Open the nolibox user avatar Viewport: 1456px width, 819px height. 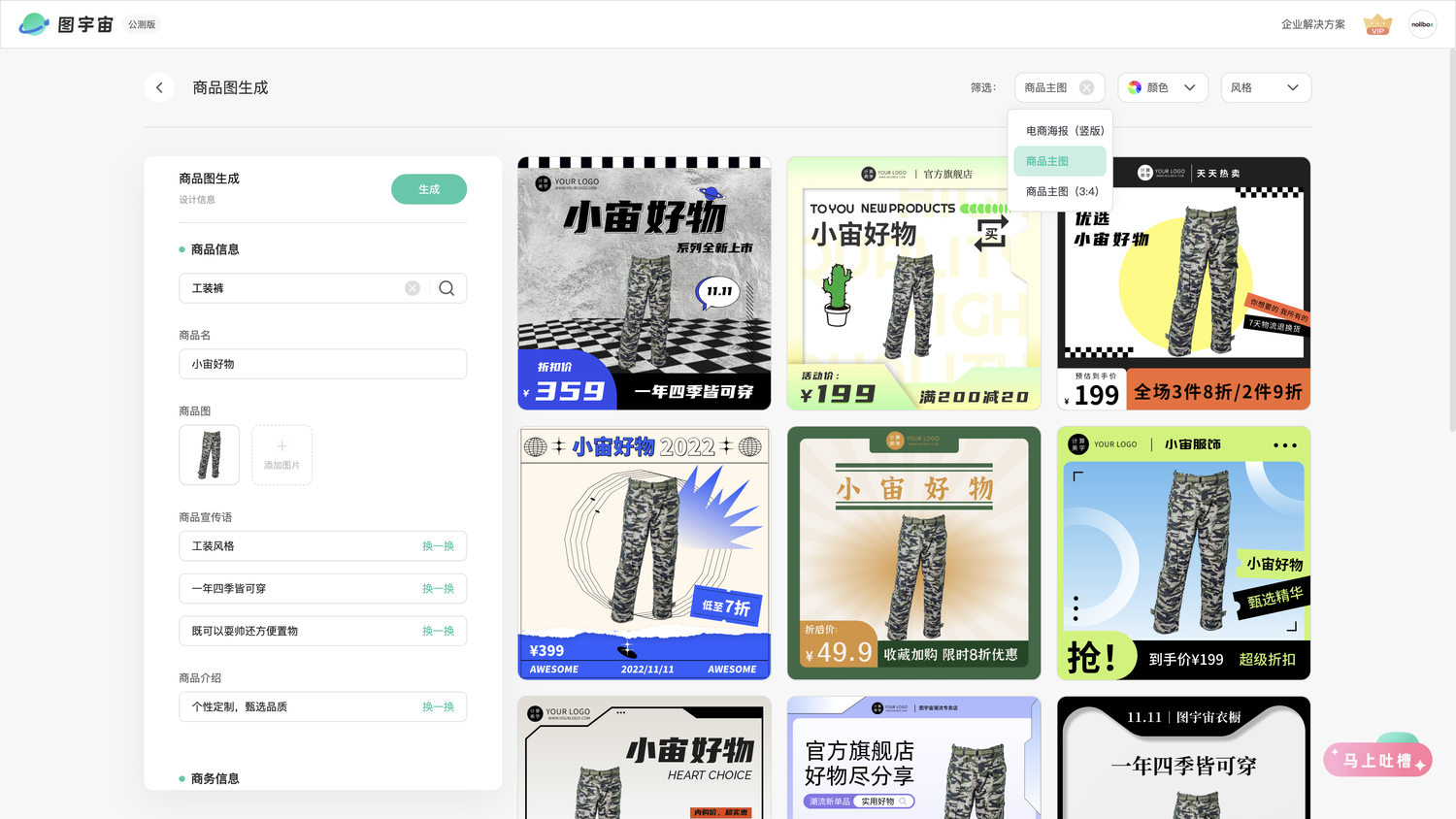pyautogui.click(x=1422, y=24)
